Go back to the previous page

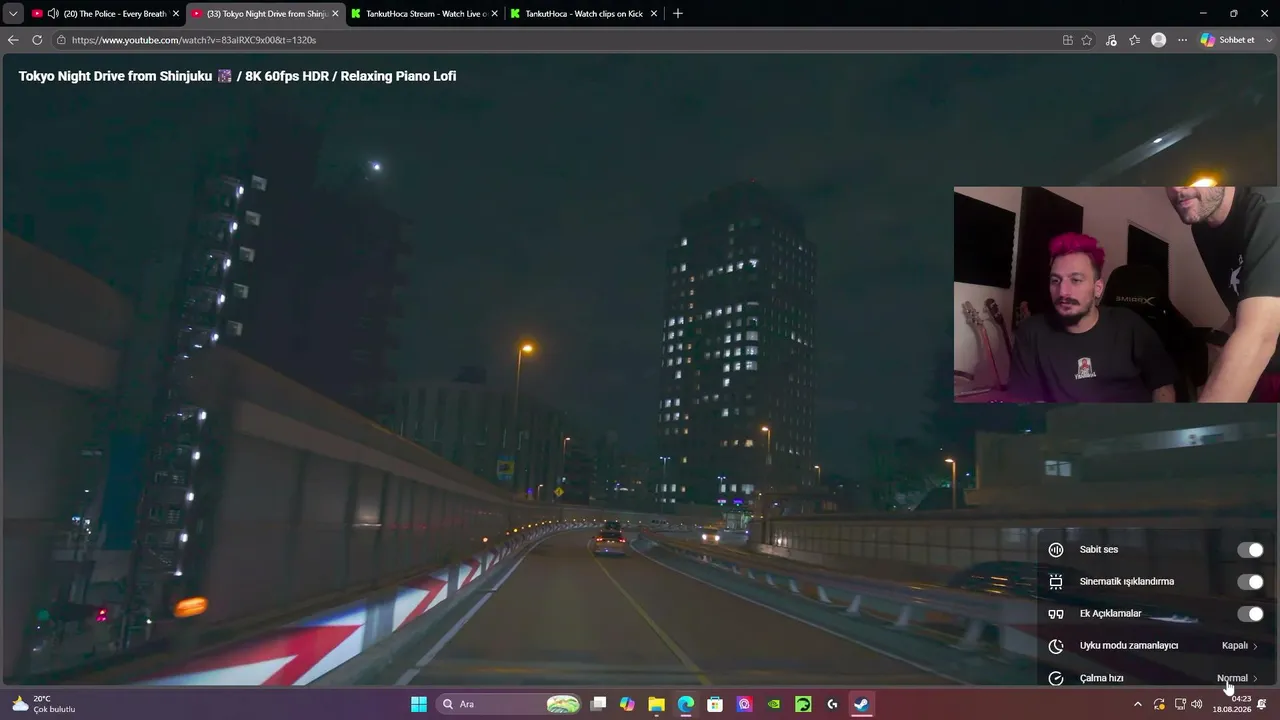pyautogui.click(x=13, y=40)
